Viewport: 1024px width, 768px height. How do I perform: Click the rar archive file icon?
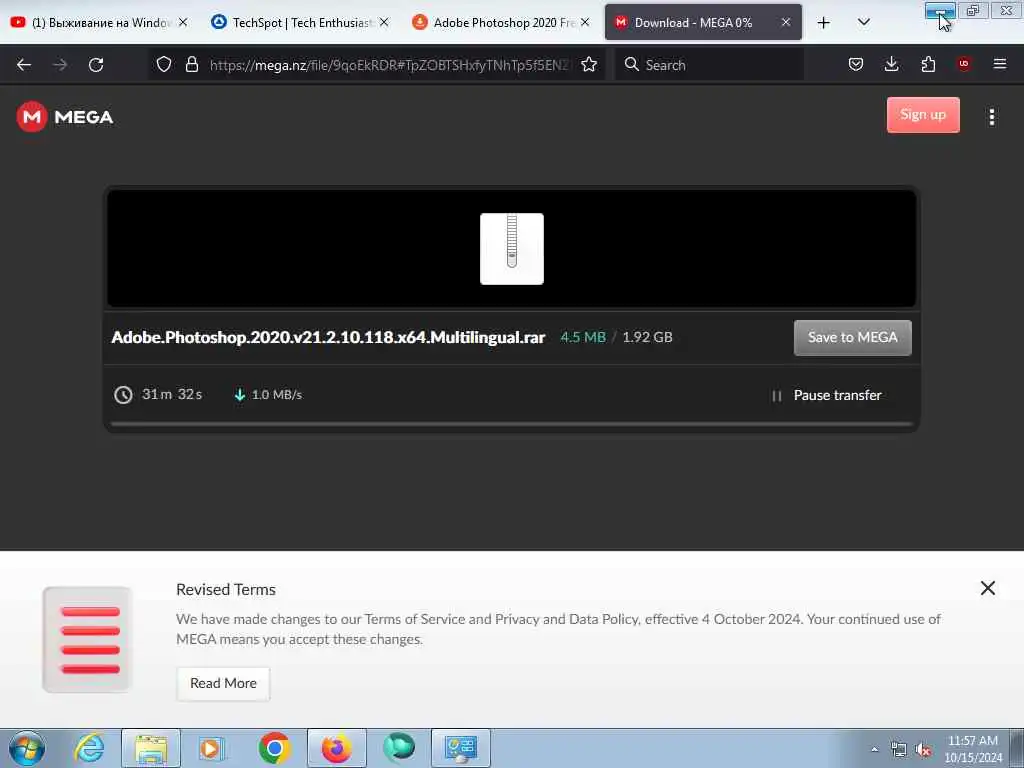(x=511, y=249)
